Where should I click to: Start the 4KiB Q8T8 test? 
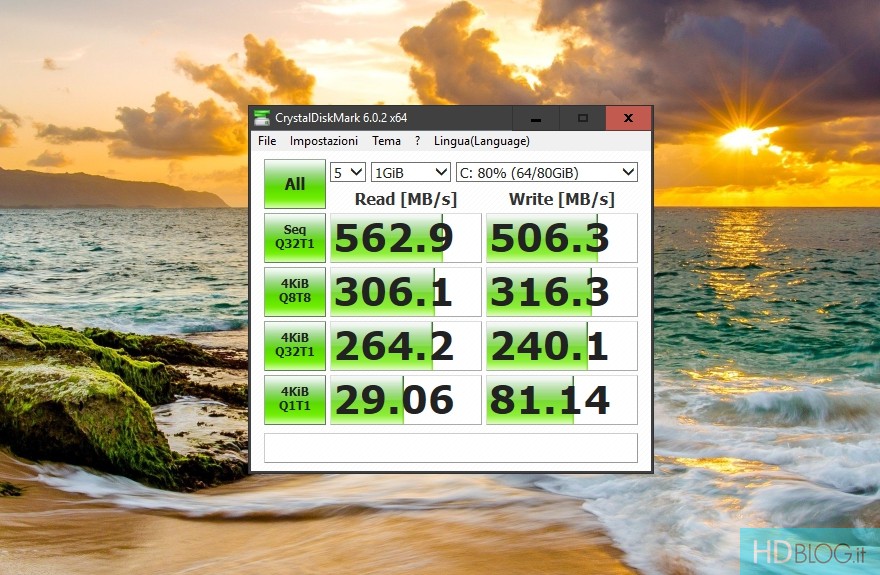[295, 291]
